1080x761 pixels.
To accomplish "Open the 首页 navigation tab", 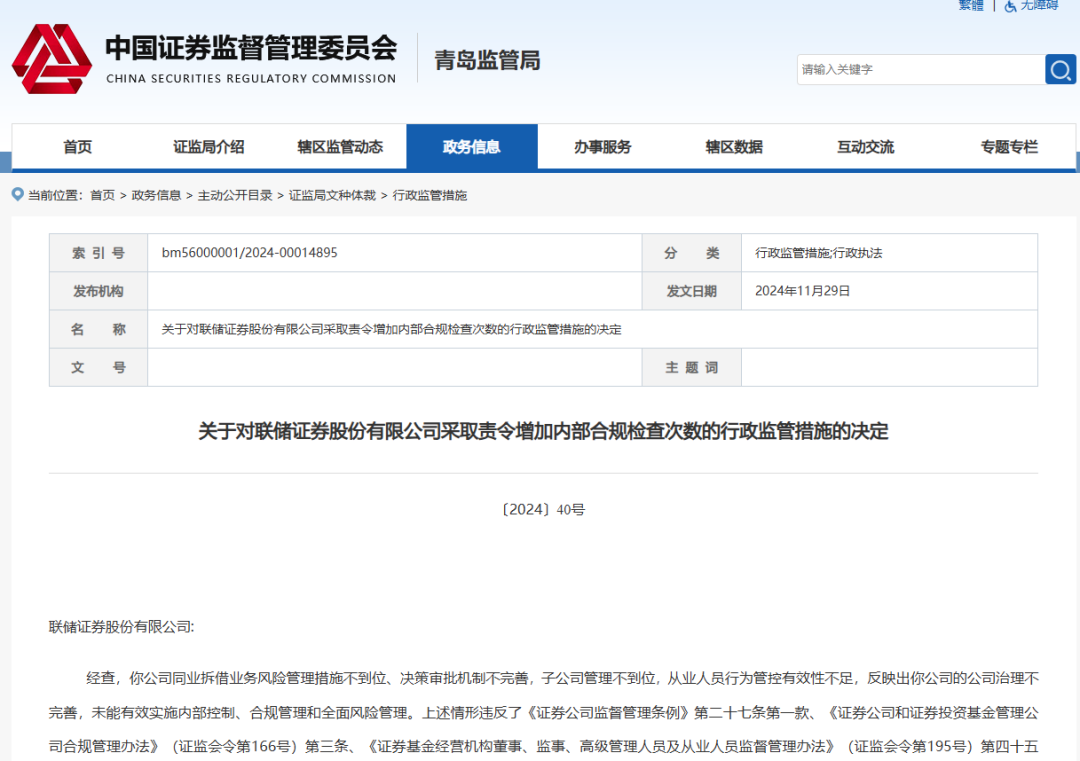I will coord(77,147).
